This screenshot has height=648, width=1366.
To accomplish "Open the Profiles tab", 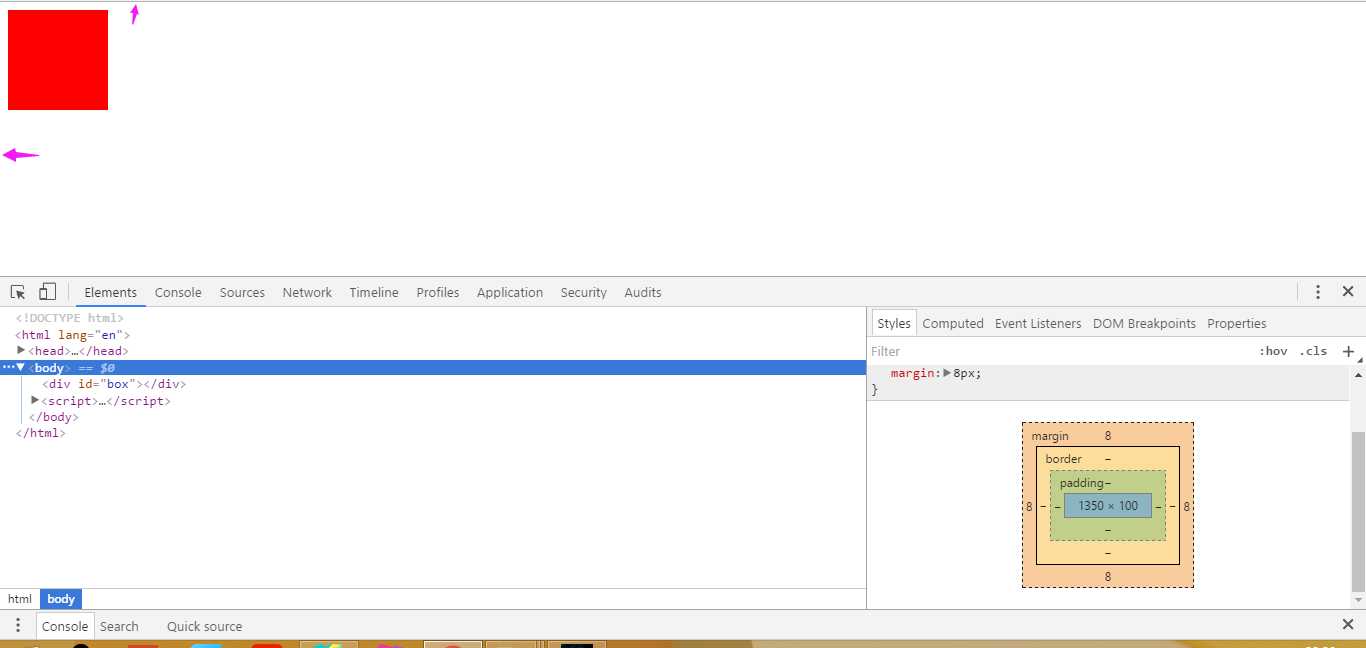I will [x=438, y=292].
